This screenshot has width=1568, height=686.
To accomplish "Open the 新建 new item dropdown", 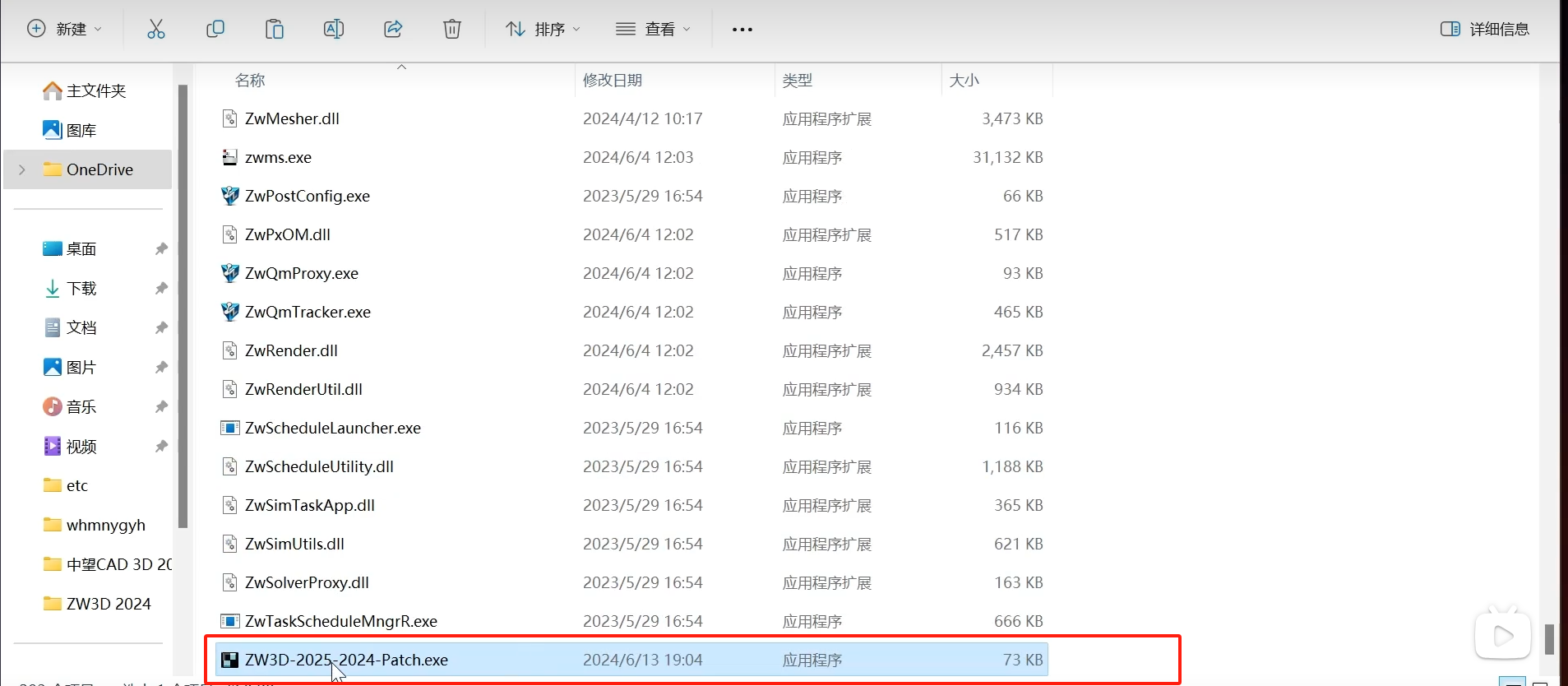I will click(65, 30).
